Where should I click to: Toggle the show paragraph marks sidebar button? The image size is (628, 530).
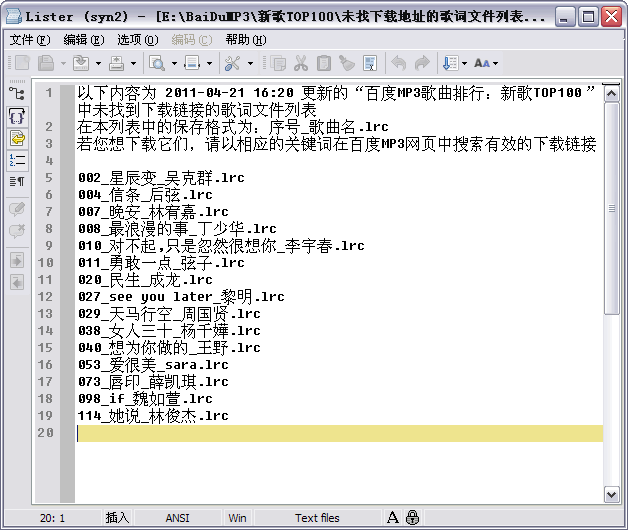[x=17, y=182]
